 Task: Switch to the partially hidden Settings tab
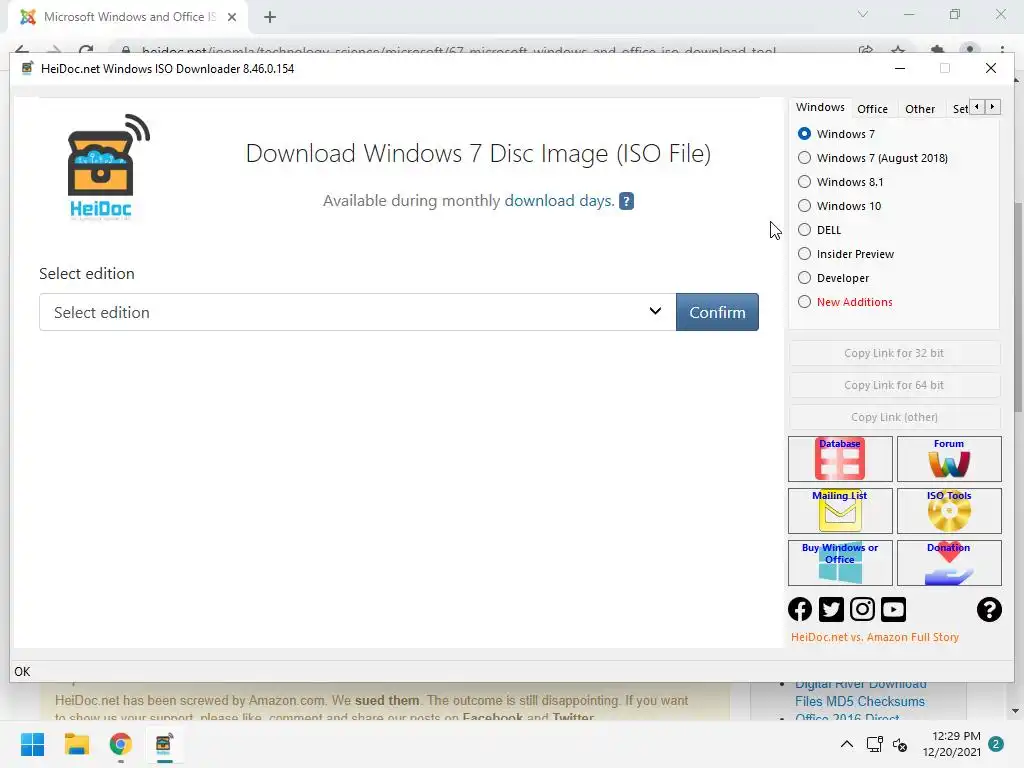point(959,109)
